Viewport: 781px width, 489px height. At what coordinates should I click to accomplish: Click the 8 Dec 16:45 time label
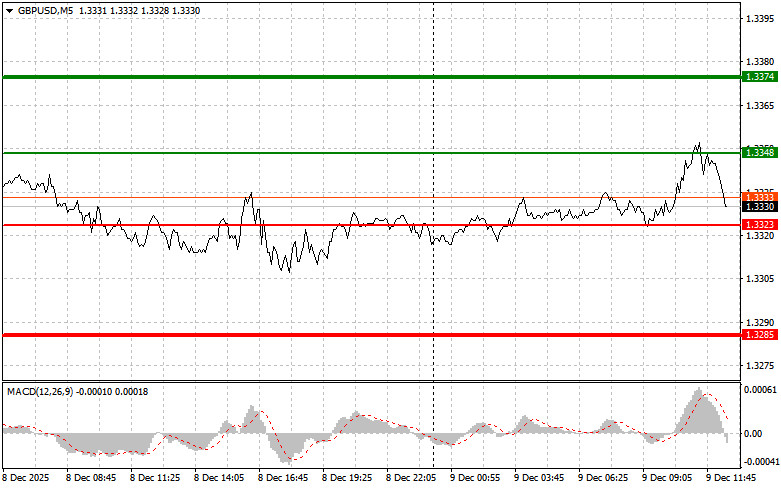pyautogui.click(x=283, y=478)
